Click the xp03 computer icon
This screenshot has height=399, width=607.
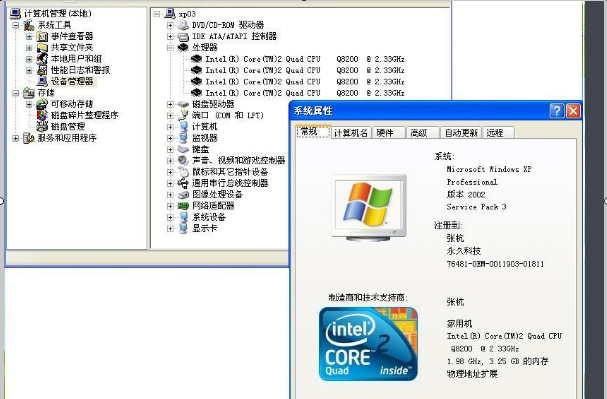170,14
